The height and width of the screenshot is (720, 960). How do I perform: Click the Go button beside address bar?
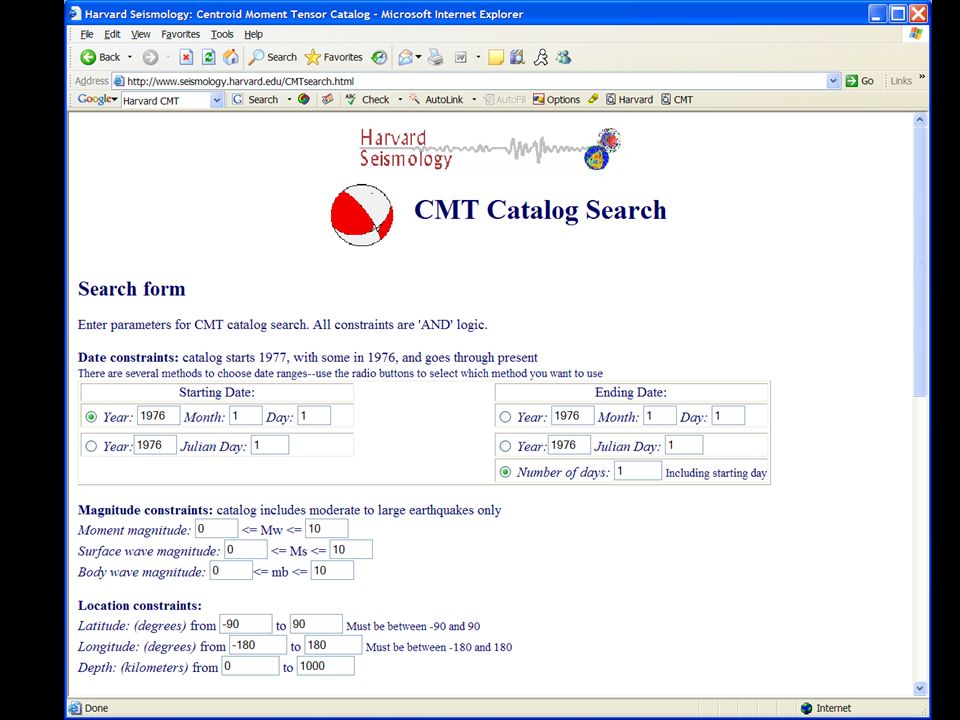[x=860, y=81]
